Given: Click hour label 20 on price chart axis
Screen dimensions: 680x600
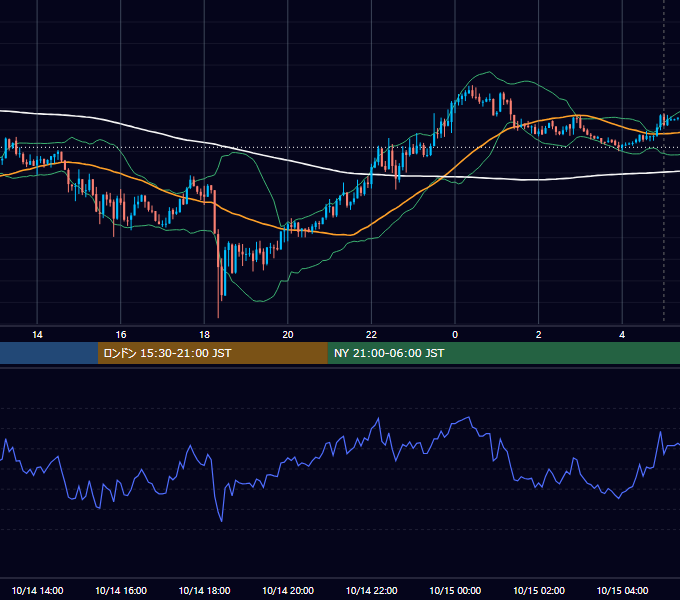Looking at the screenshot, I should pyautogui.click(x=288, y=335).
